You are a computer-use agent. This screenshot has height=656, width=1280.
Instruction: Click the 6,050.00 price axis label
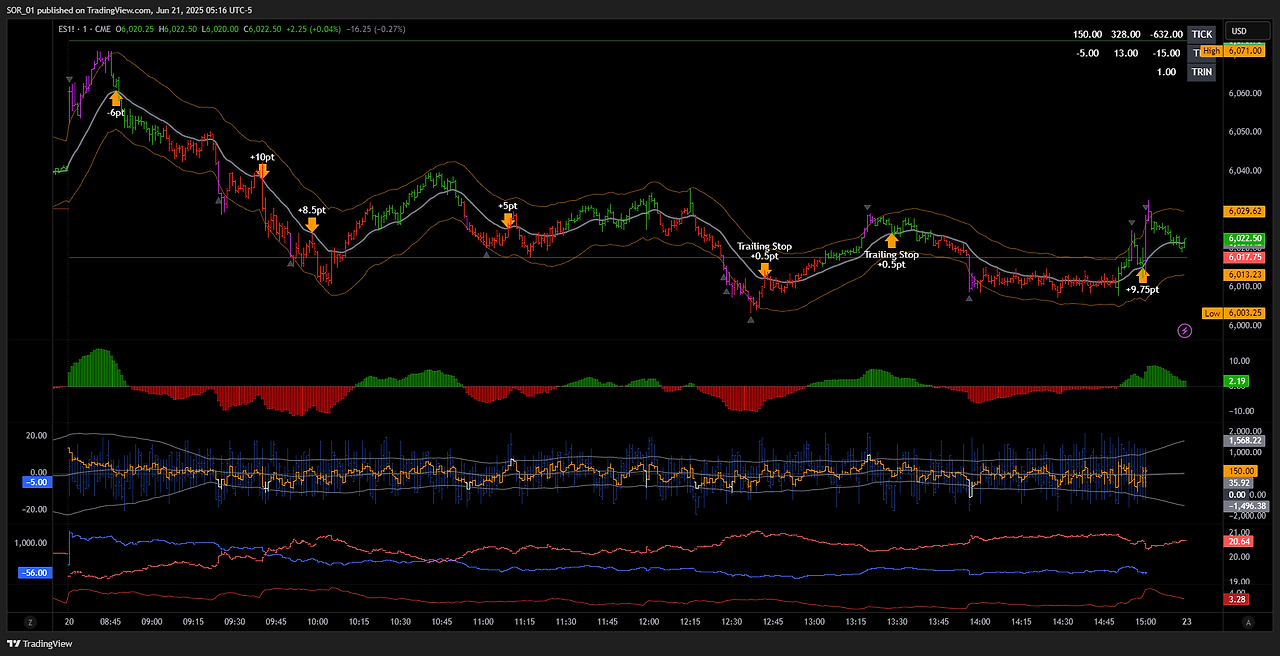(x=1243, y=132)
